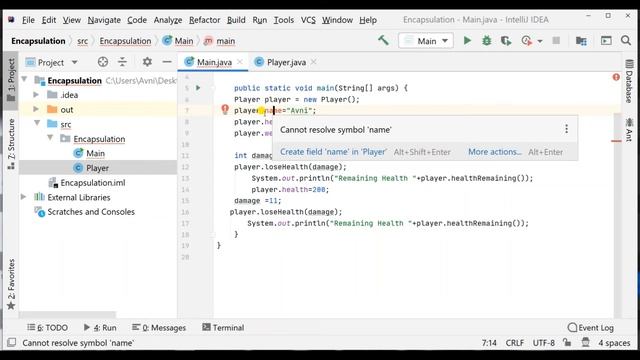Click the error bulb on line 7
640x360 pixels.
pyautogui.click(x=225, y=109)
